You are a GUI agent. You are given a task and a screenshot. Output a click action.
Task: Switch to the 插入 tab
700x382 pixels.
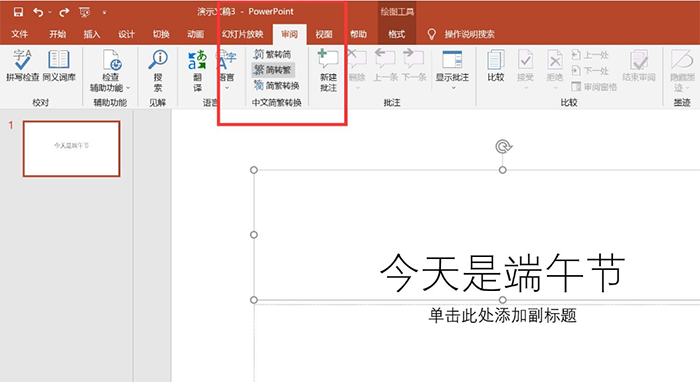[92, 34]
